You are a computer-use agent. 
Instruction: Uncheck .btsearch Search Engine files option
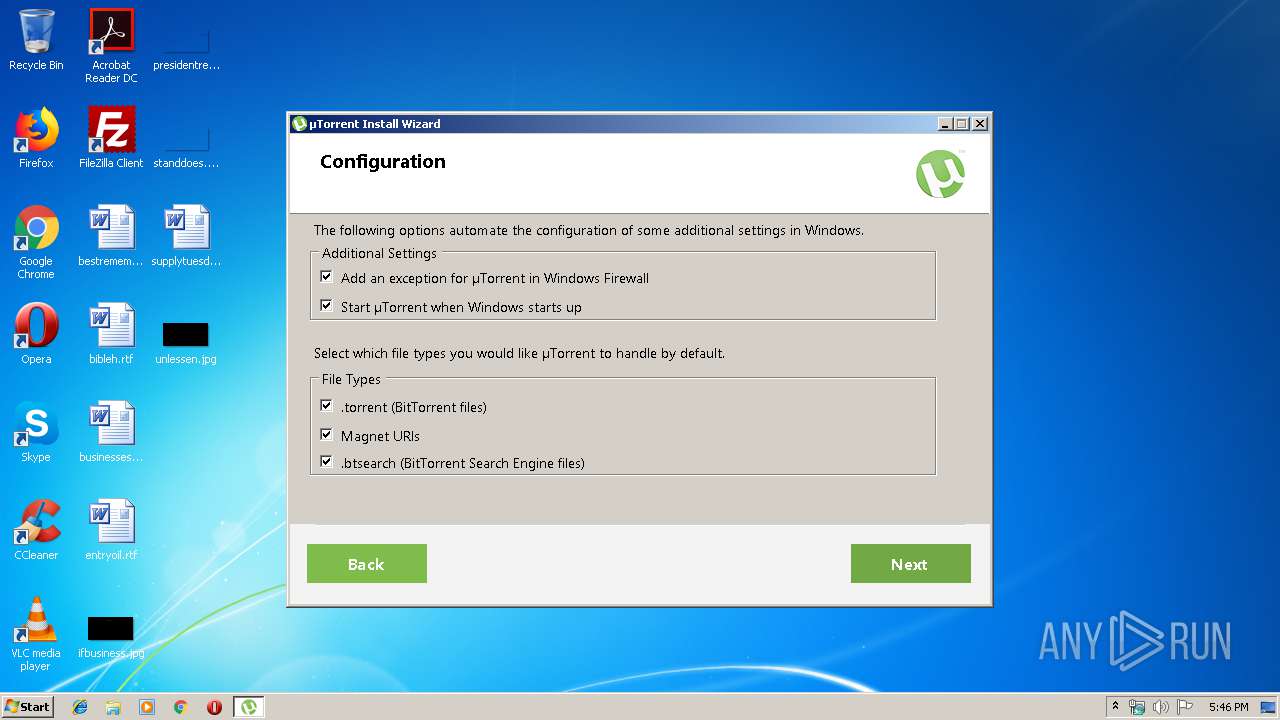[x=326, y=462]
